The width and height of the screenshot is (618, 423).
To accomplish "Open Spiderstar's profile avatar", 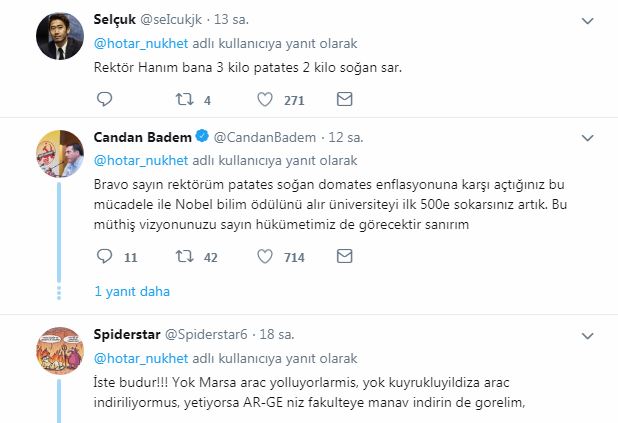I will 59,350.
